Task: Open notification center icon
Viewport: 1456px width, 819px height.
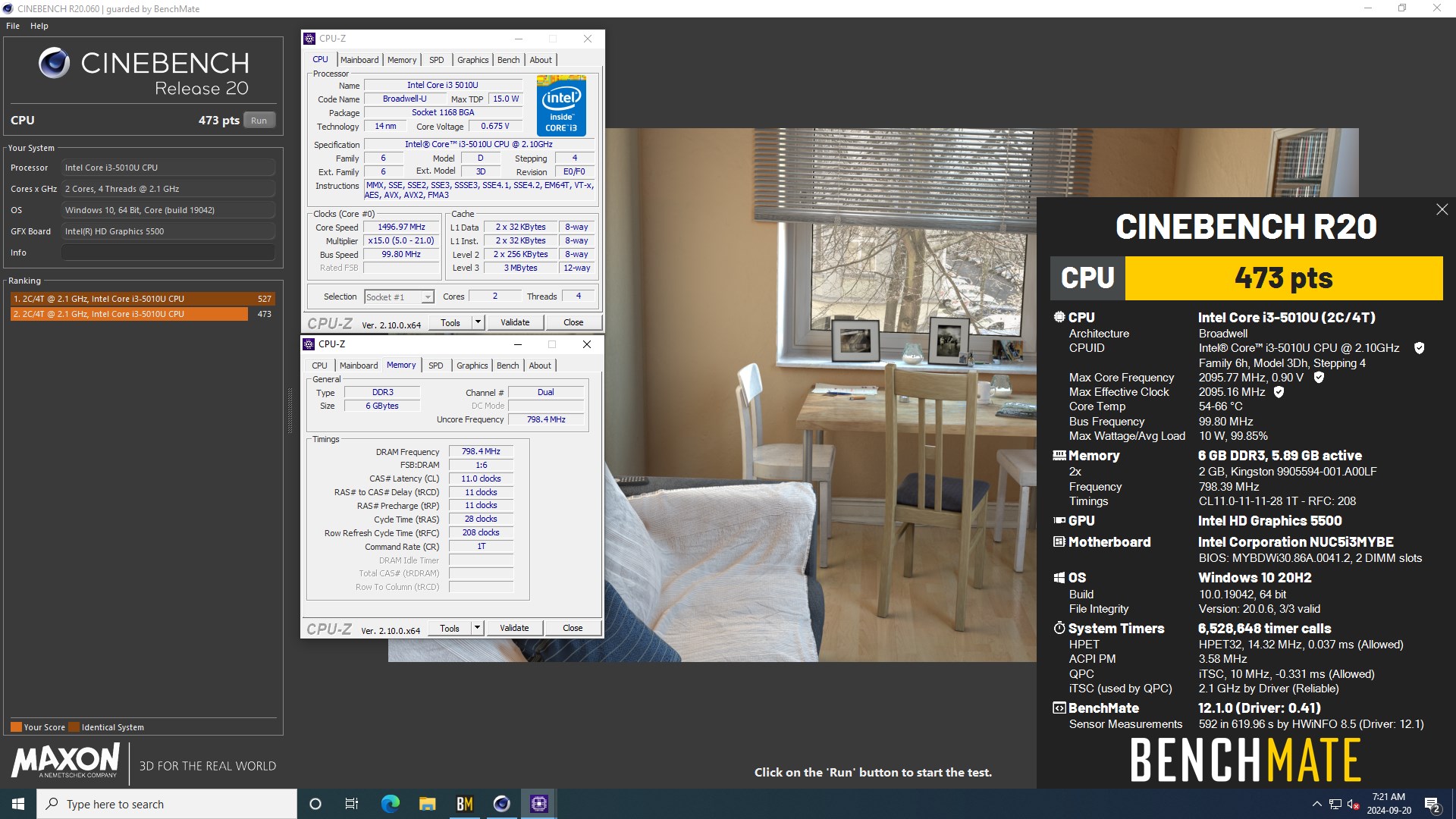Action: coord(1432,804)
